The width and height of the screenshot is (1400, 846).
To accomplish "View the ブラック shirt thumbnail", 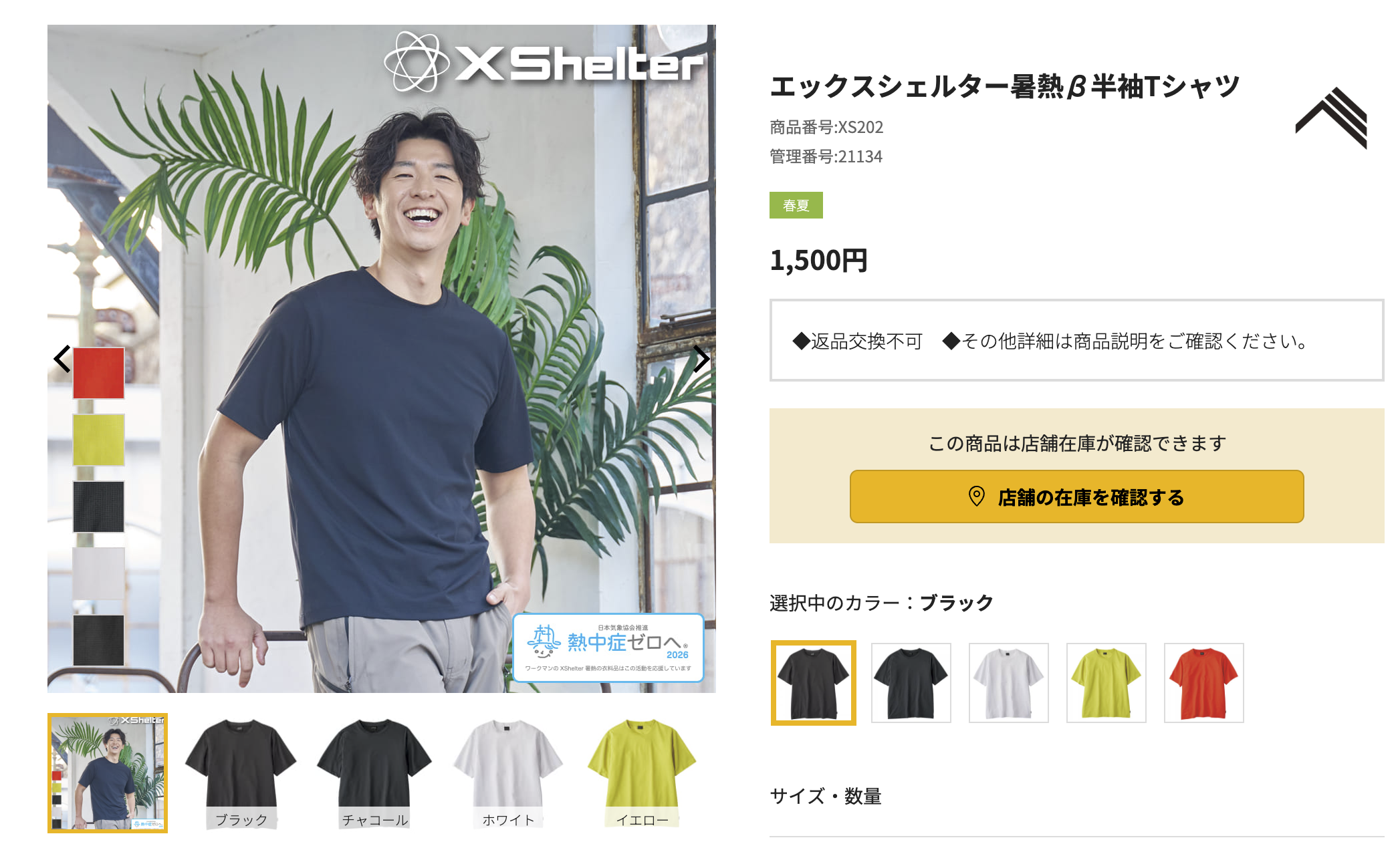I will (241, 773).
